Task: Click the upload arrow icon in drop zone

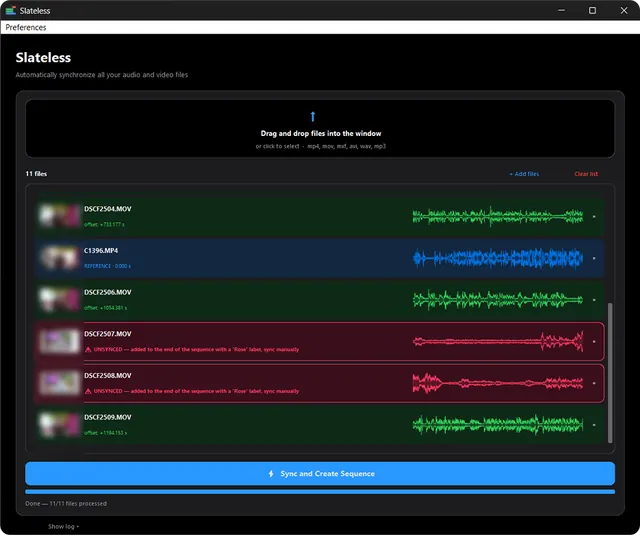Action: [313, 117]
